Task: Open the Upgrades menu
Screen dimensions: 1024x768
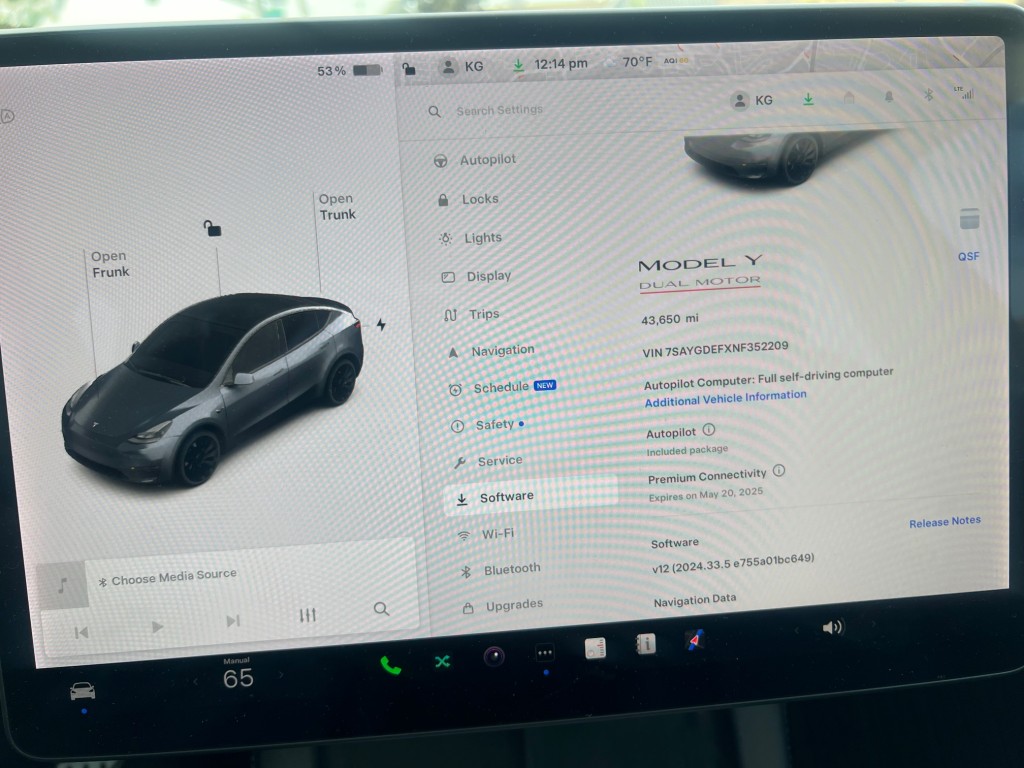Action: 503,605
